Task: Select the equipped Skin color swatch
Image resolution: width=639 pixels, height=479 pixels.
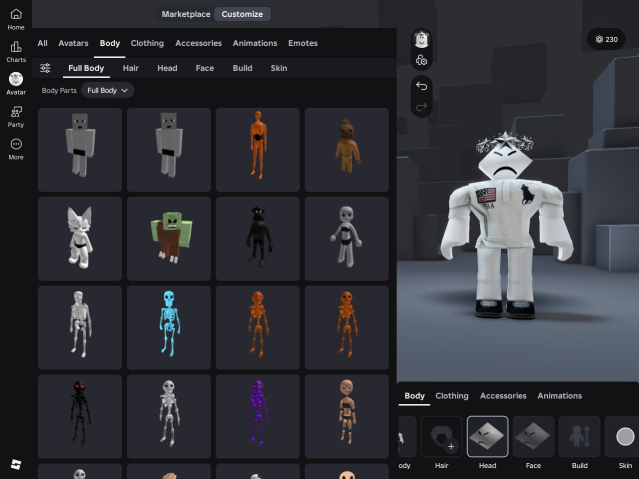Action: pyautogui.click(x=625, y=437)
